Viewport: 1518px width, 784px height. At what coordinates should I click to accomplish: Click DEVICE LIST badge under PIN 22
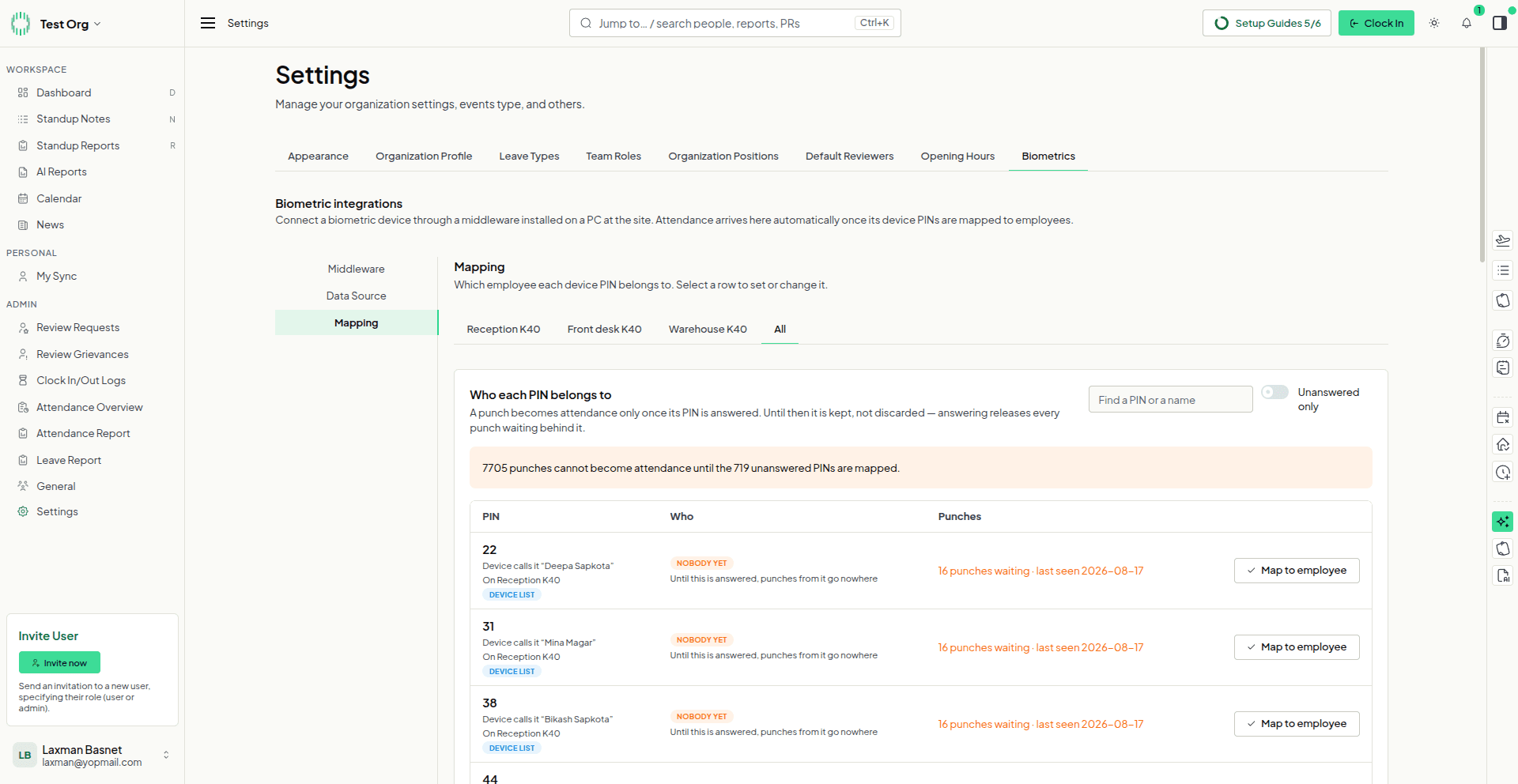pyautogui.click(x=512, y=595)
